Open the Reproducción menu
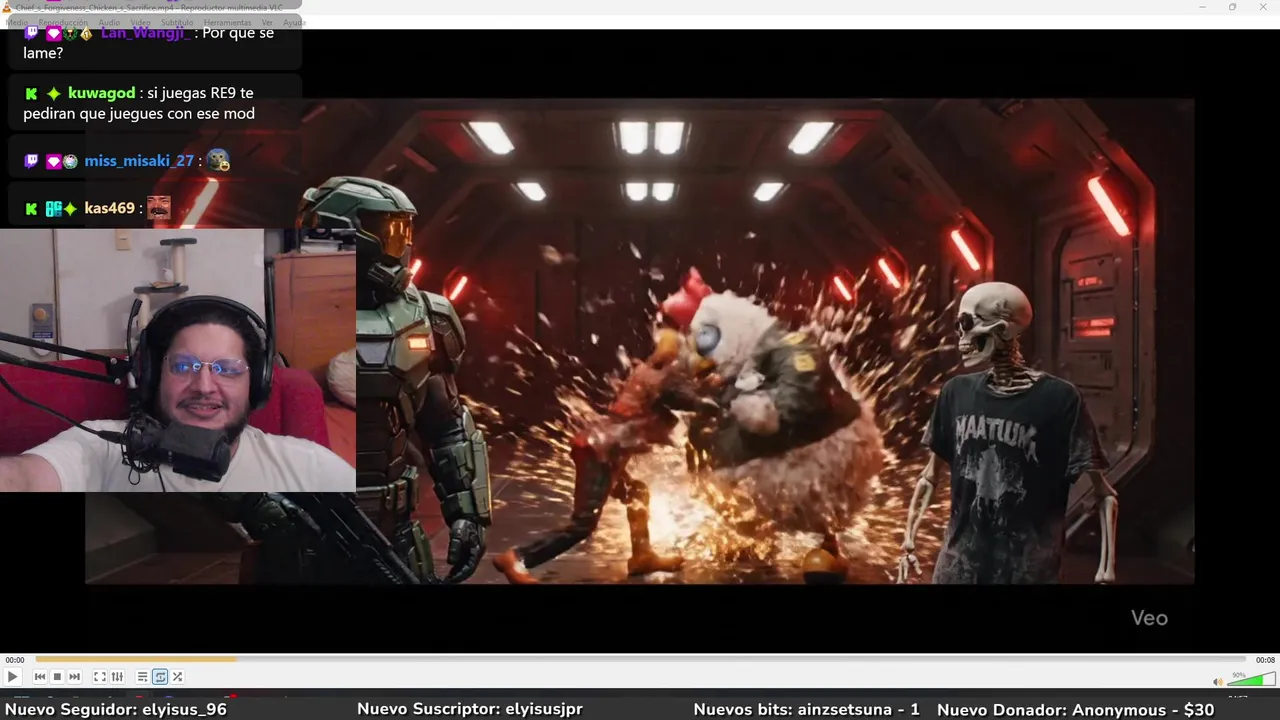 pos(63,22)
